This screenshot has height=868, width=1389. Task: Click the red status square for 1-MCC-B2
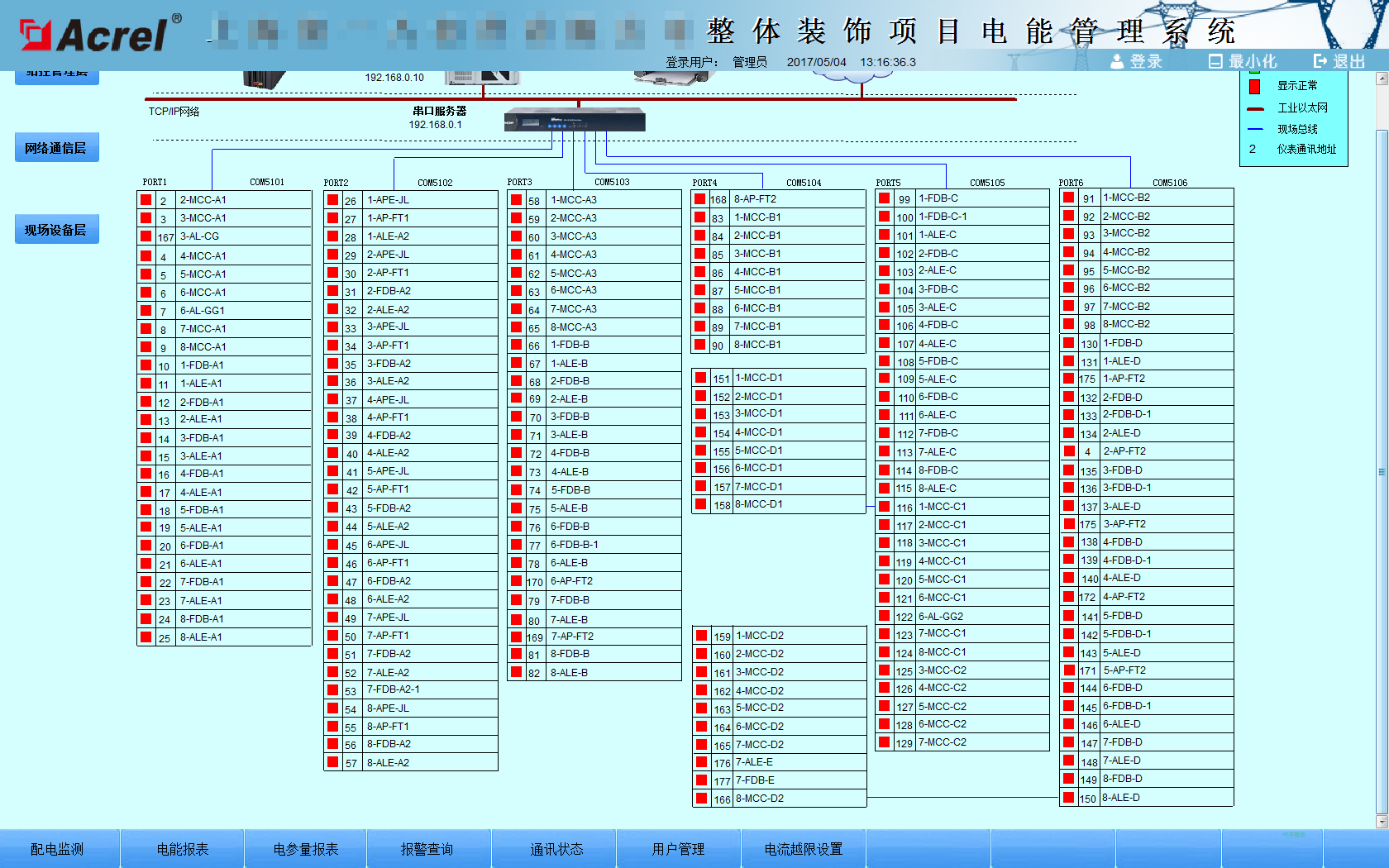(x=1069, y=198)
